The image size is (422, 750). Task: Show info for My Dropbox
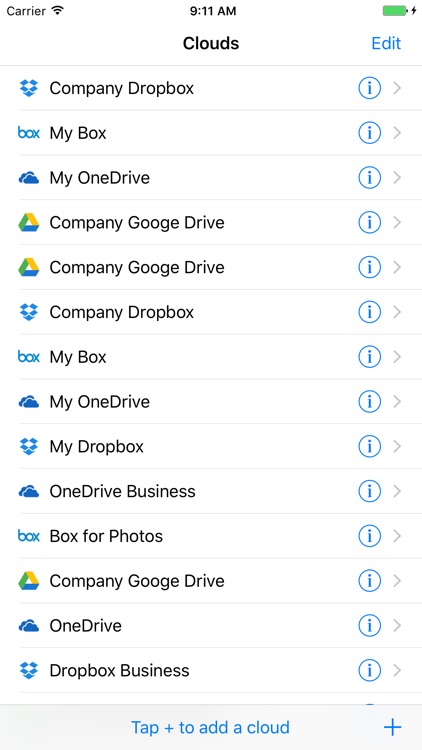[x=369, y=447]
